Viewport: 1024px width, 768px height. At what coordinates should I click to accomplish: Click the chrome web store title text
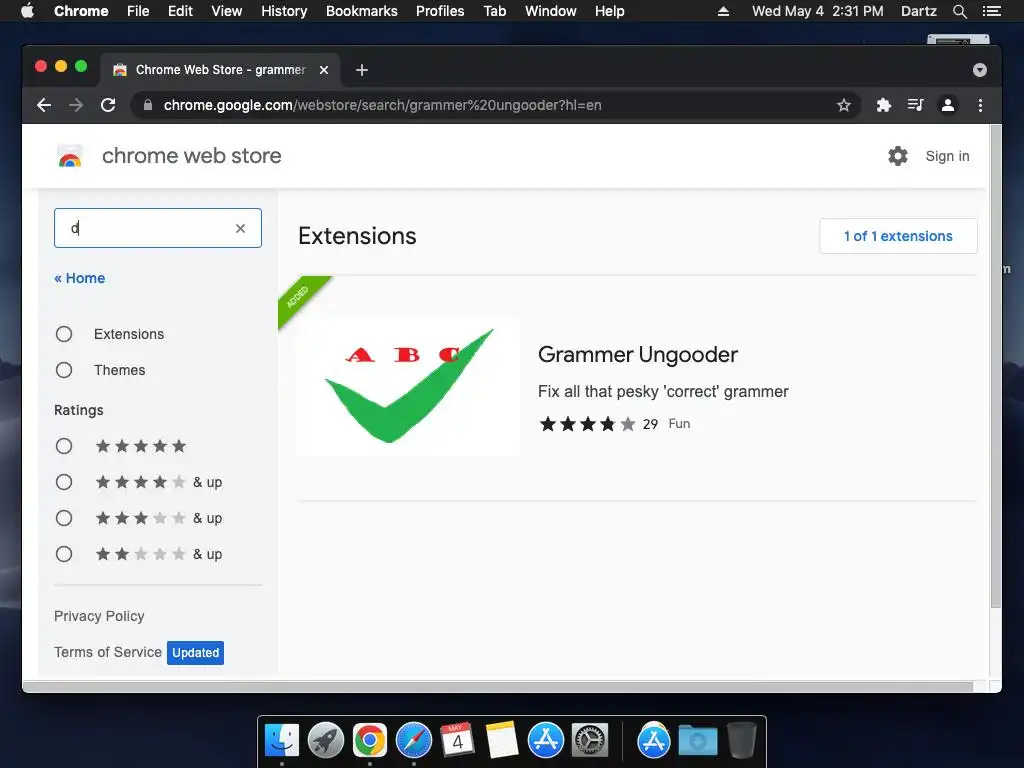pos(191,156)
